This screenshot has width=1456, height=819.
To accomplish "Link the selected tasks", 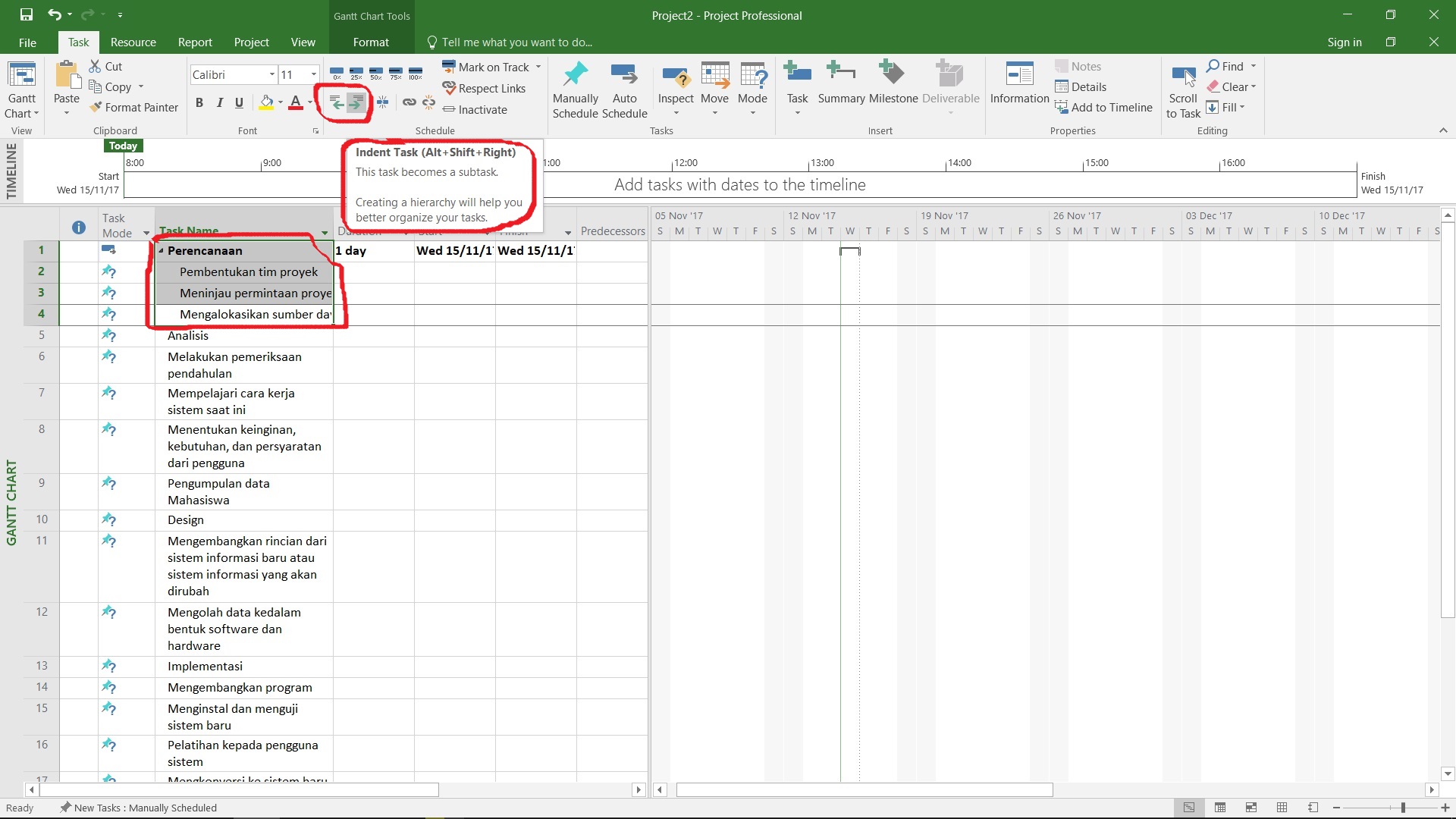I will click(x=409, y=102).
